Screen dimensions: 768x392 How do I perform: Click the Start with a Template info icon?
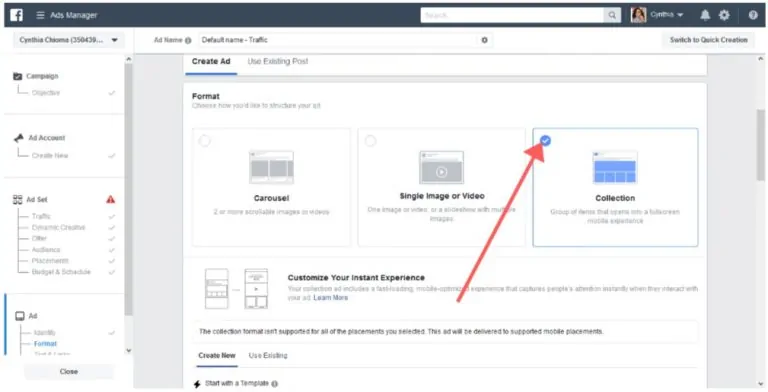(x=274, y=384)
